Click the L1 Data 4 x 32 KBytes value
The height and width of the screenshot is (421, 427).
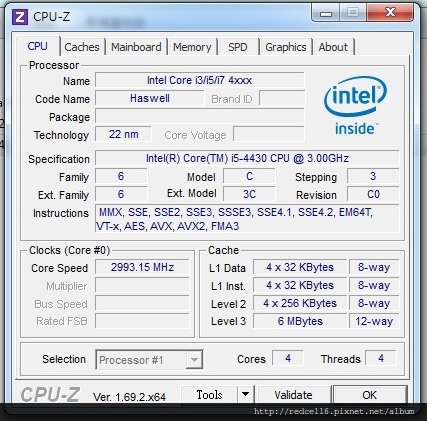[300, 267]
